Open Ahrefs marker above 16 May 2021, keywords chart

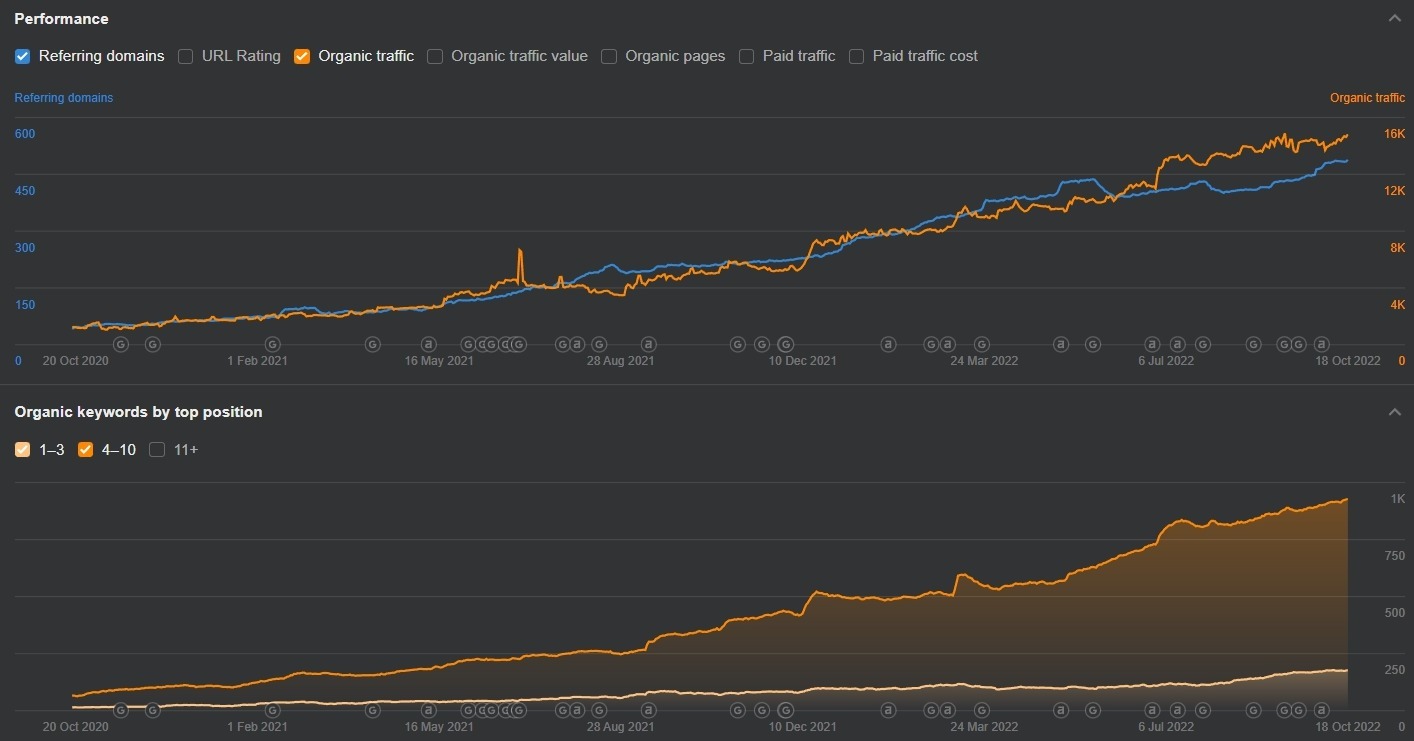point(428,710)
